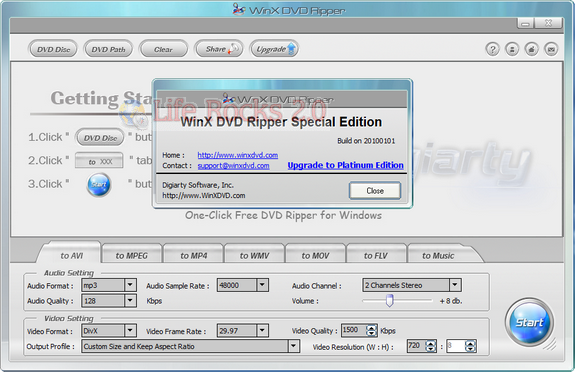The image size is (575, 372).
Task: Click the Volume slider handle
Action: (389, 301)
